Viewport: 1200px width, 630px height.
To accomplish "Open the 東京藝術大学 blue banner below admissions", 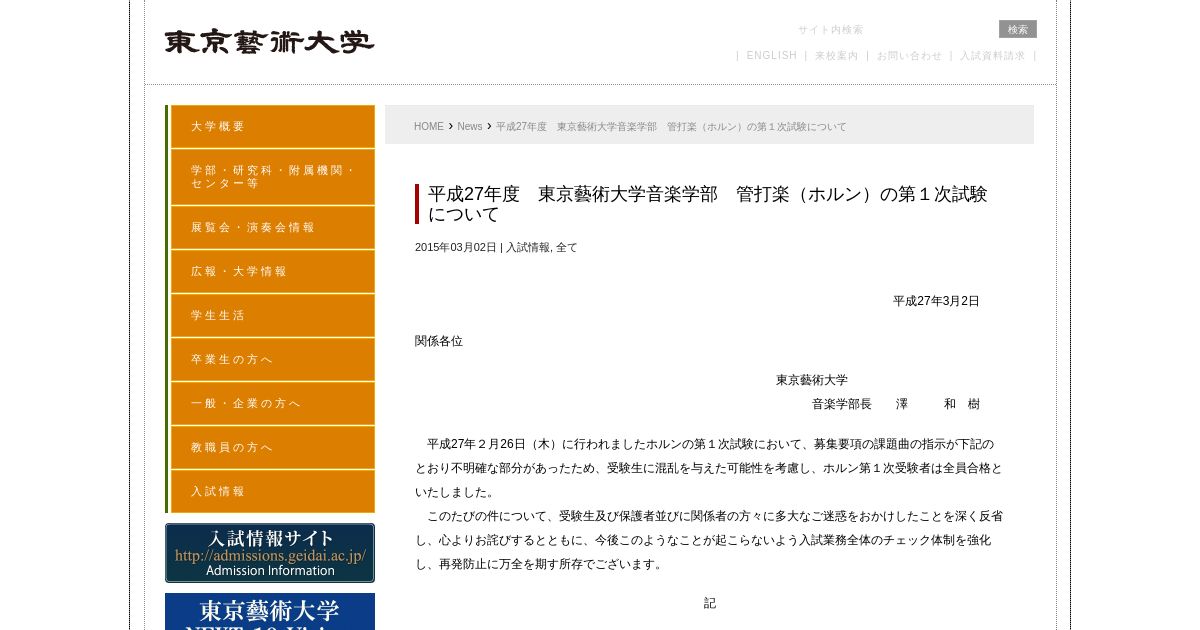I will point(270,611).
